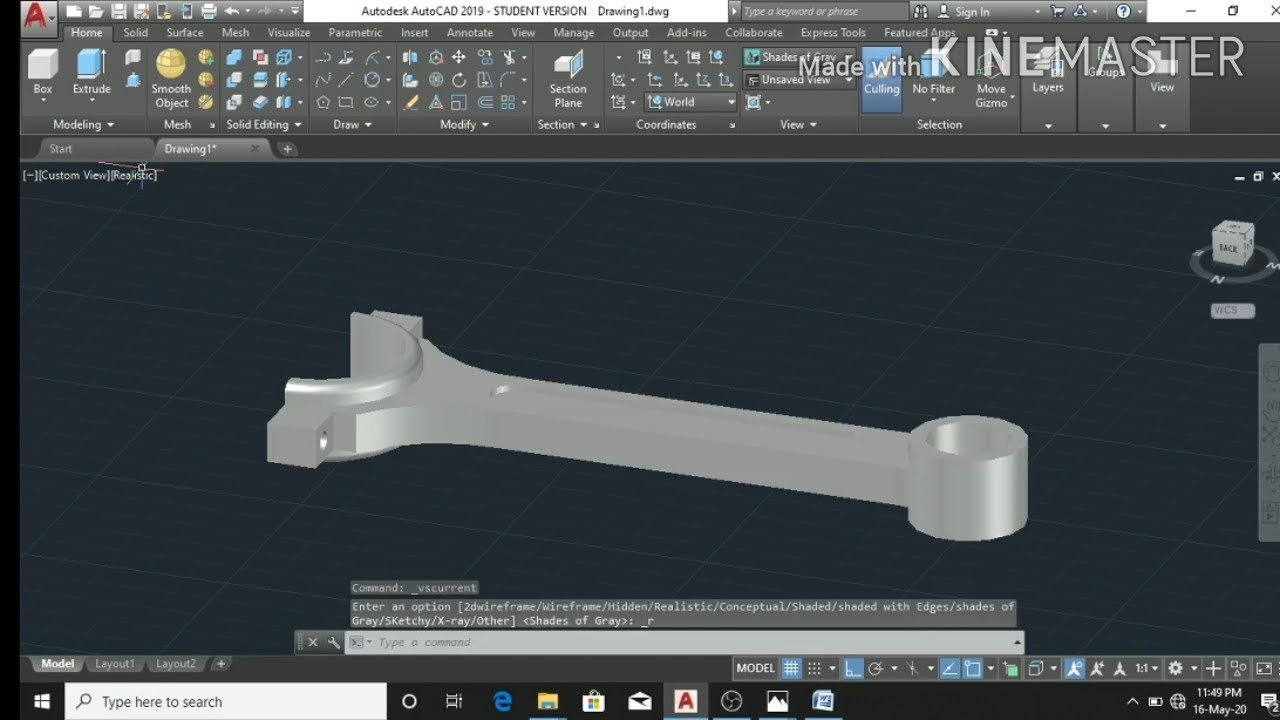1280x720 pixels.
Task: Open OBS Studio from the taskbar
Action: click(x=731, y=701)
